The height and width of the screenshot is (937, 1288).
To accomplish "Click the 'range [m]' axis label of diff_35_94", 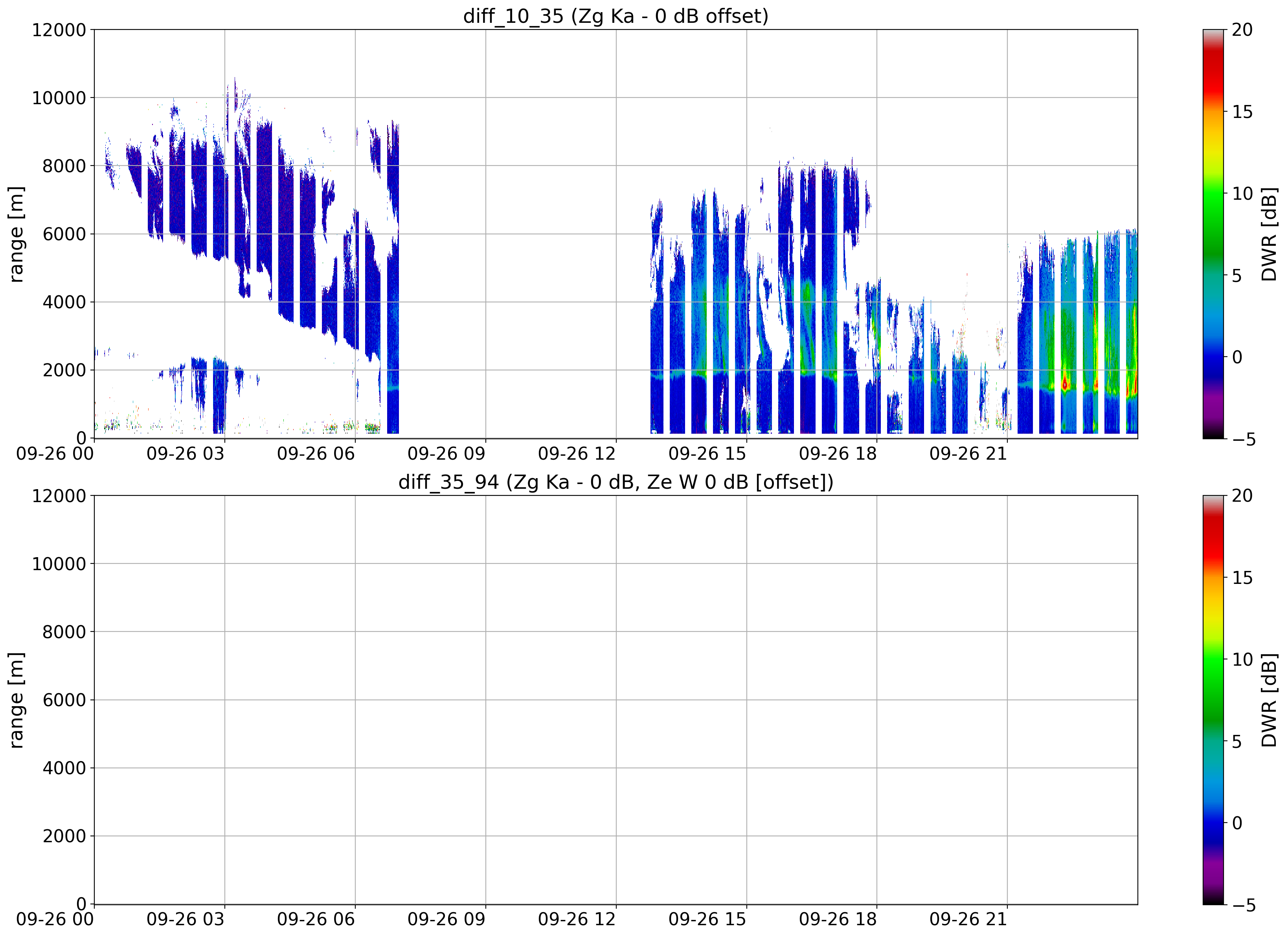I will (x=17, y=700).
